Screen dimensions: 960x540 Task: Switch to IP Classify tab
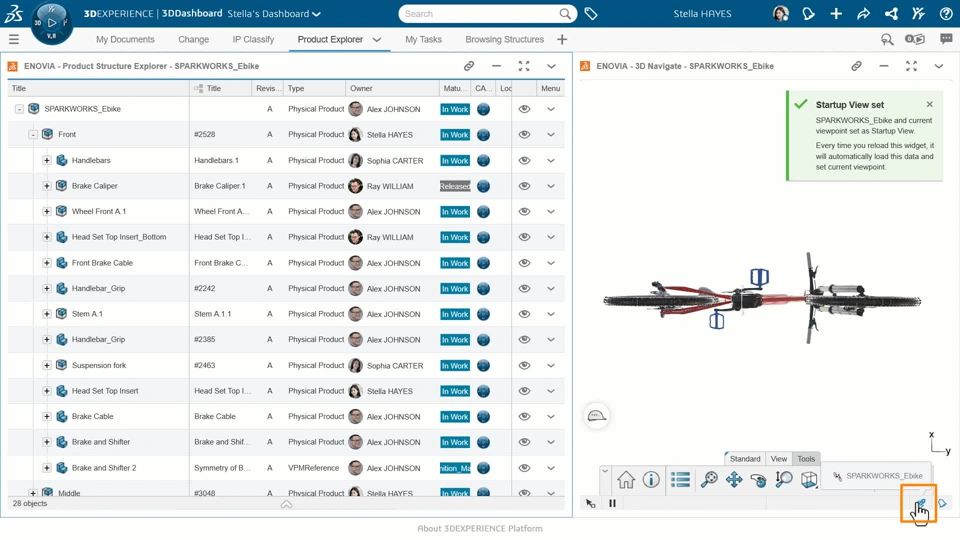pos(253,39)
